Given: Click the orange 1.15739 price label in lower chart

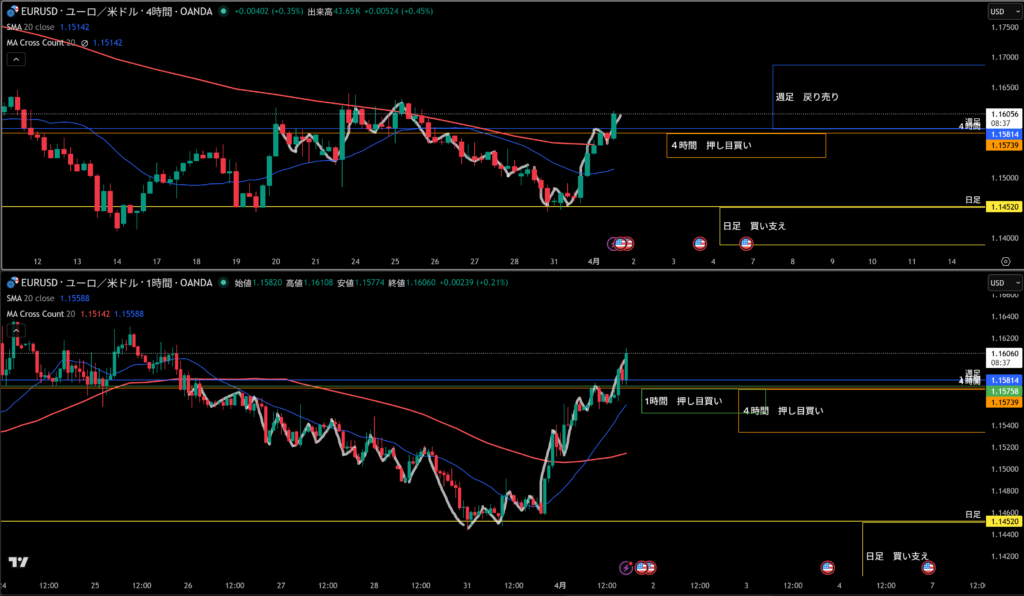Looking at the screenshot, I should point(1002,401).
